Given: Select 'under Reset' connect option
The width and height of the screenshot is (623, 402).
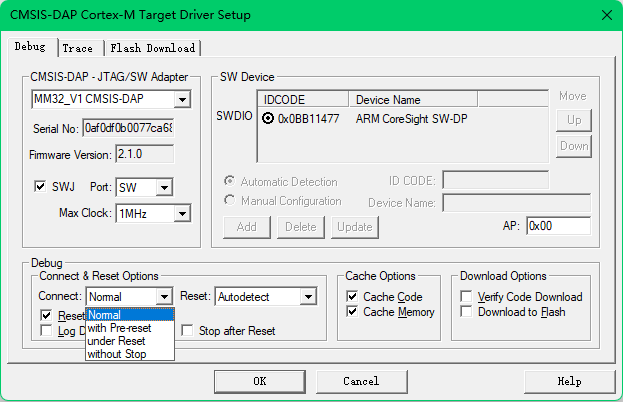Looking at the screenshot, I should pyautogui.click(x=109, y=341).
